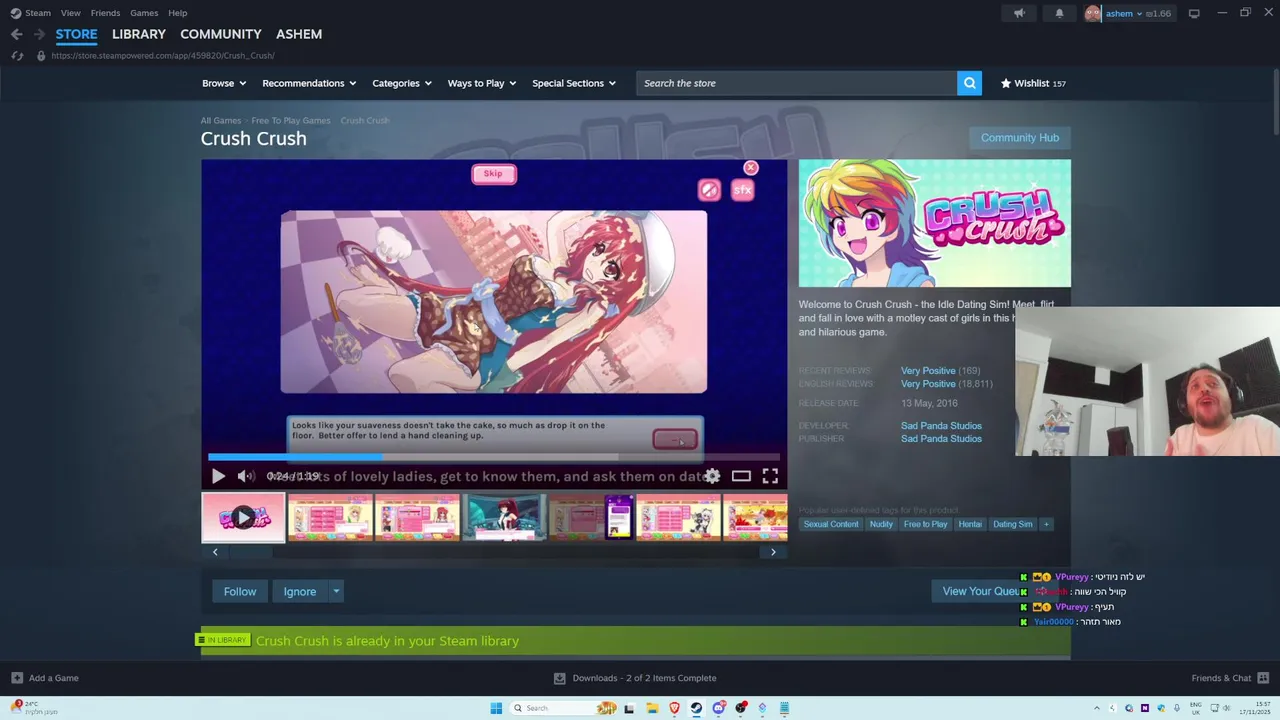1280x720 pixels.
Task: Open the Steam news announcements megaphone
Action: (x=1019, y=13)
